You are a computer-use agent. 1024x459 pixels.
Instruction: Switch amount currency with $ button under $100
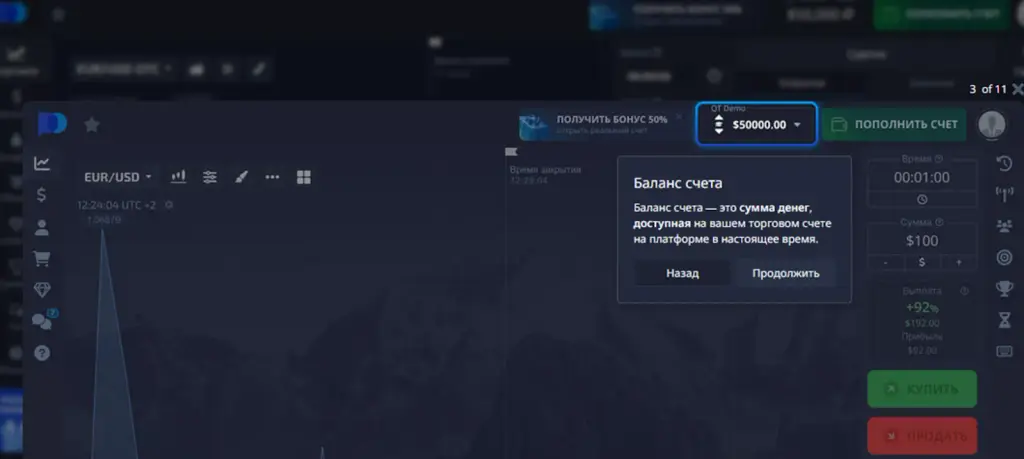coord(922,262)
